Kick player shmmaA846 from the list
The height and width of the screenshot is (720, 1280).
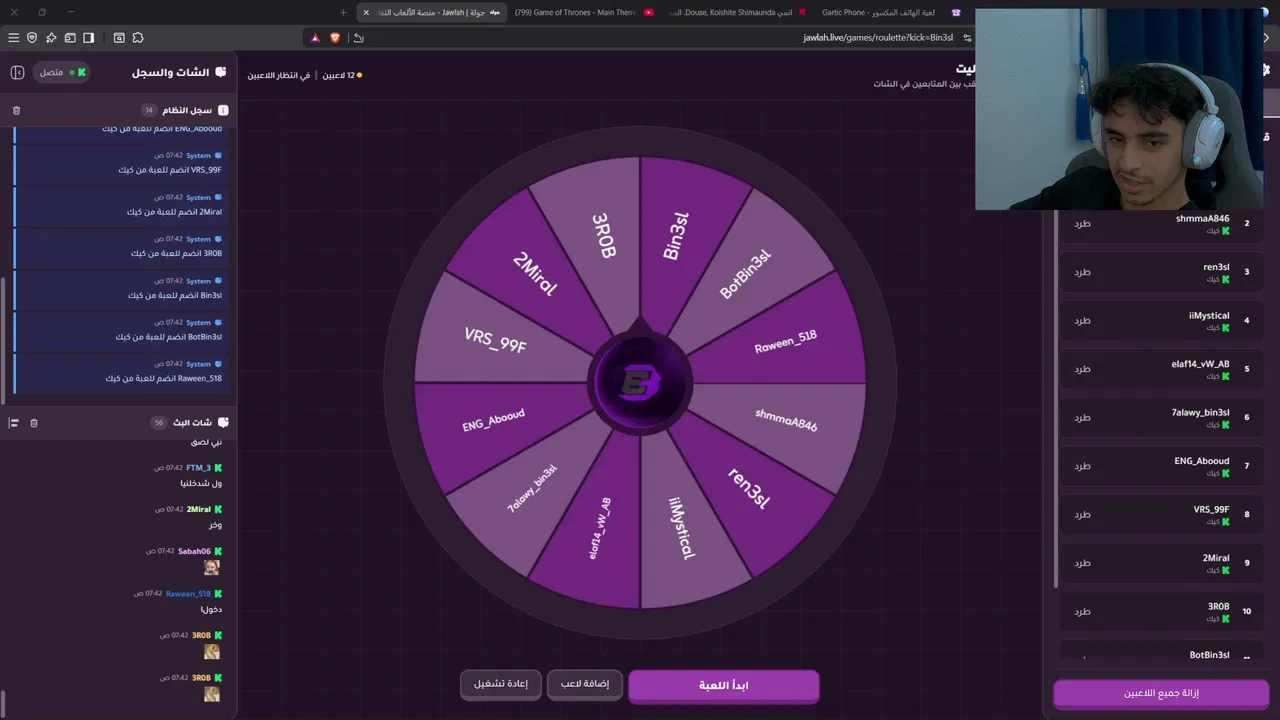click(x=1082, y=223)
